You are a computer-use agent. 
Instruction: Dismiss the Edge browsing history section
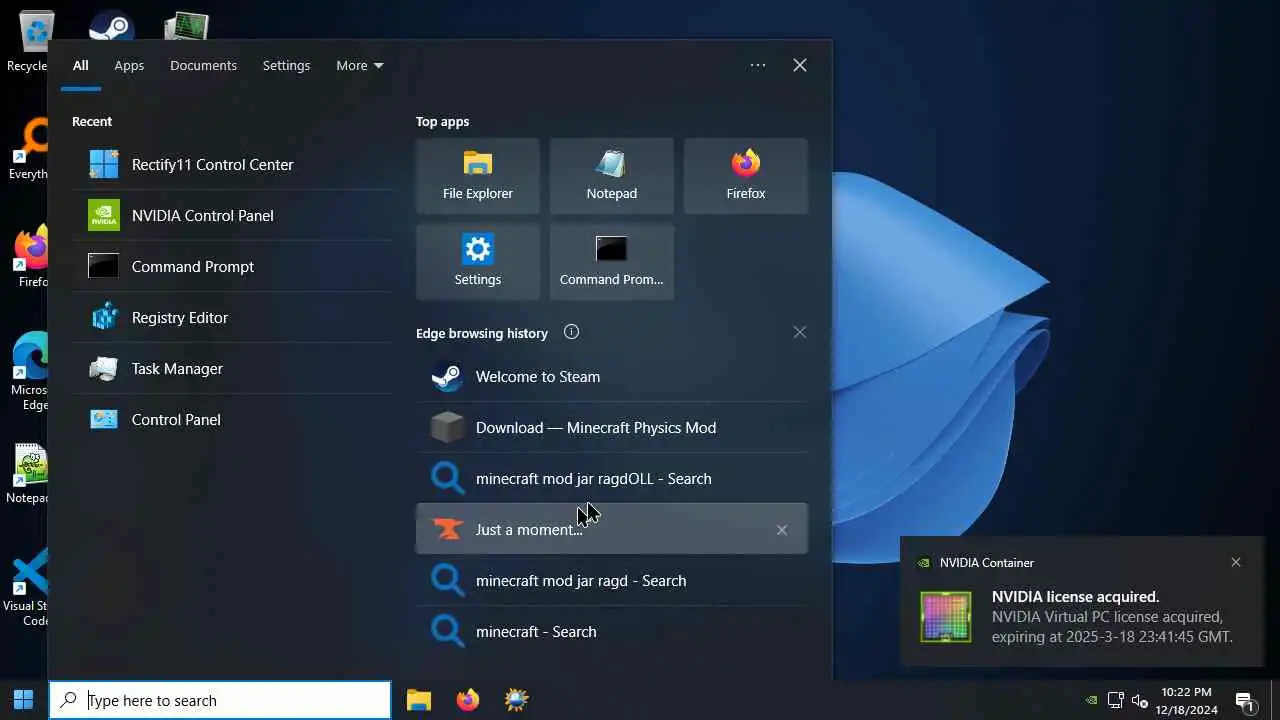point(800,332)
